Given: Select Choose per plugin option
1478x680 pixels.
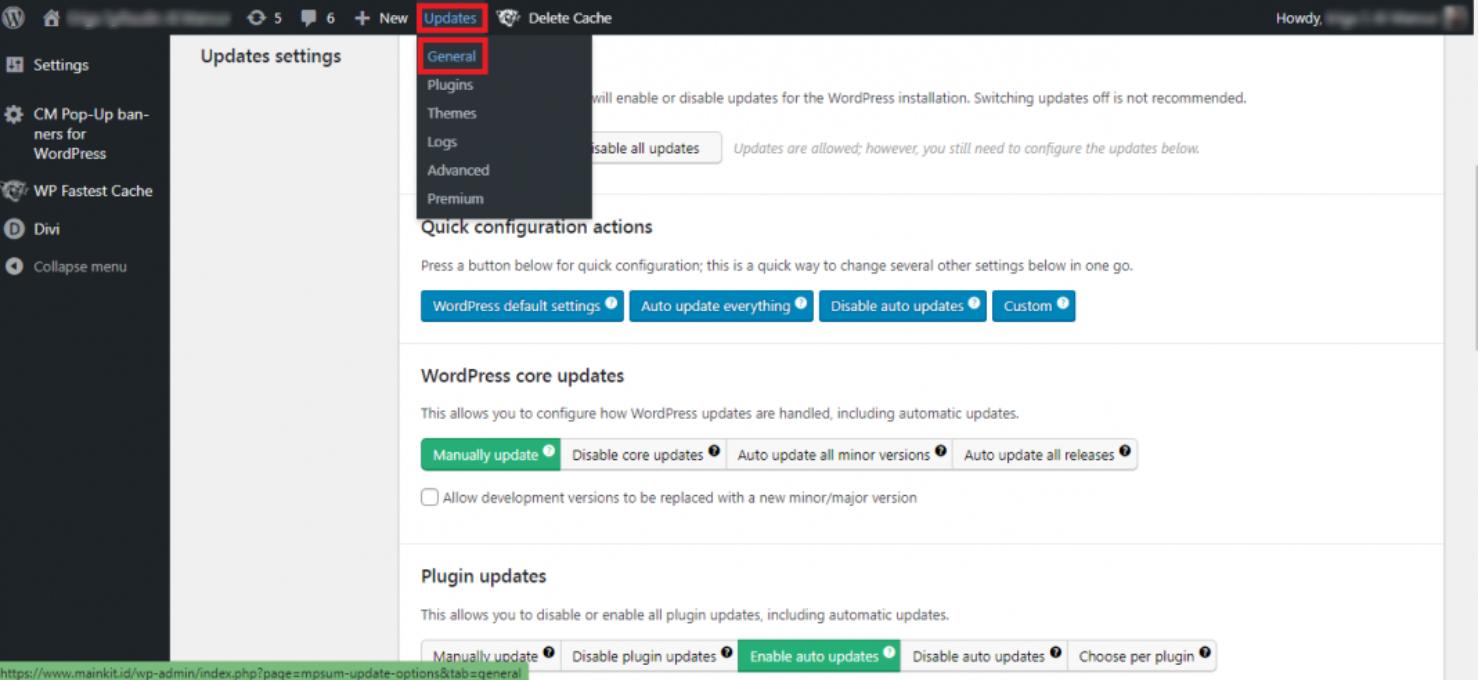Looking at the screenshot, I should click(1142, 656).
